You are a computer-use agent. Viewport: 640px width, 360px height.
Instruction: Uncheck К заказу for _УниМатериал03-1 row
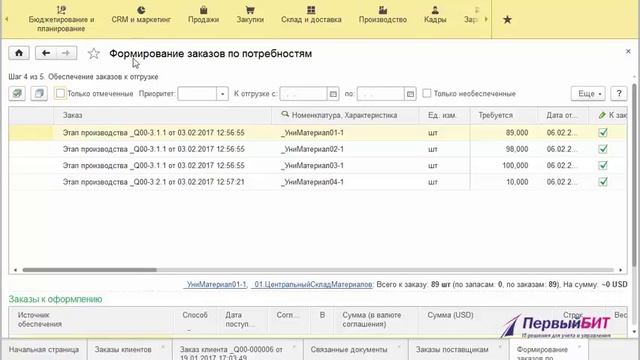(x=603, y=165)
